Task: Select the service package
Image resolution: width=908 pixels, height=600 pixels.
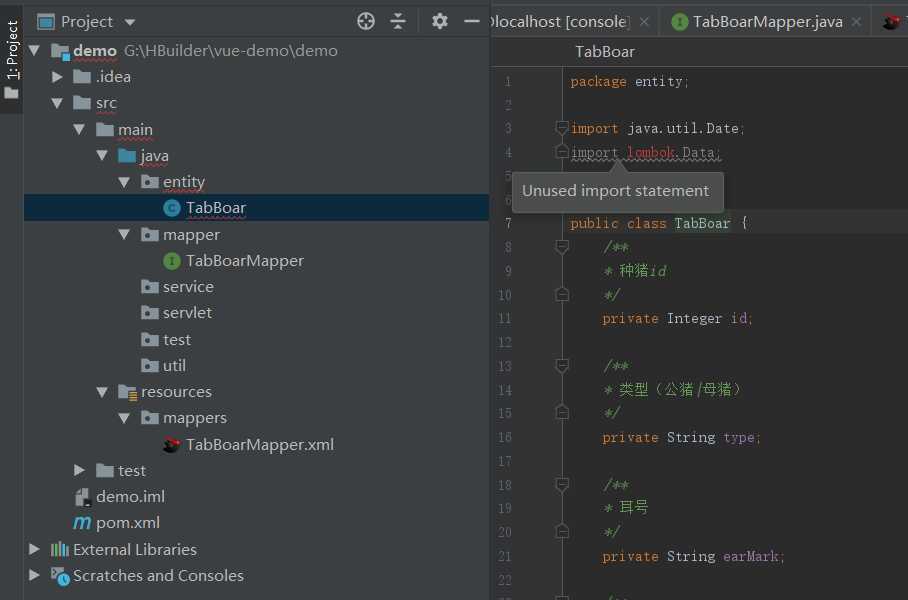Action: pos(188,287)
